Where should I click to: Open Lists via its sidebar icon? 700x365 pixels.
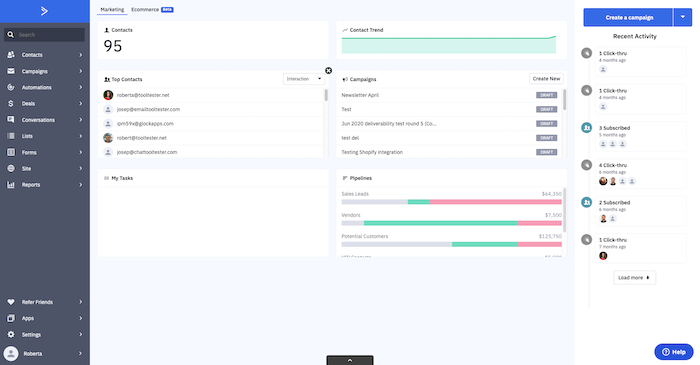(11, 136)
